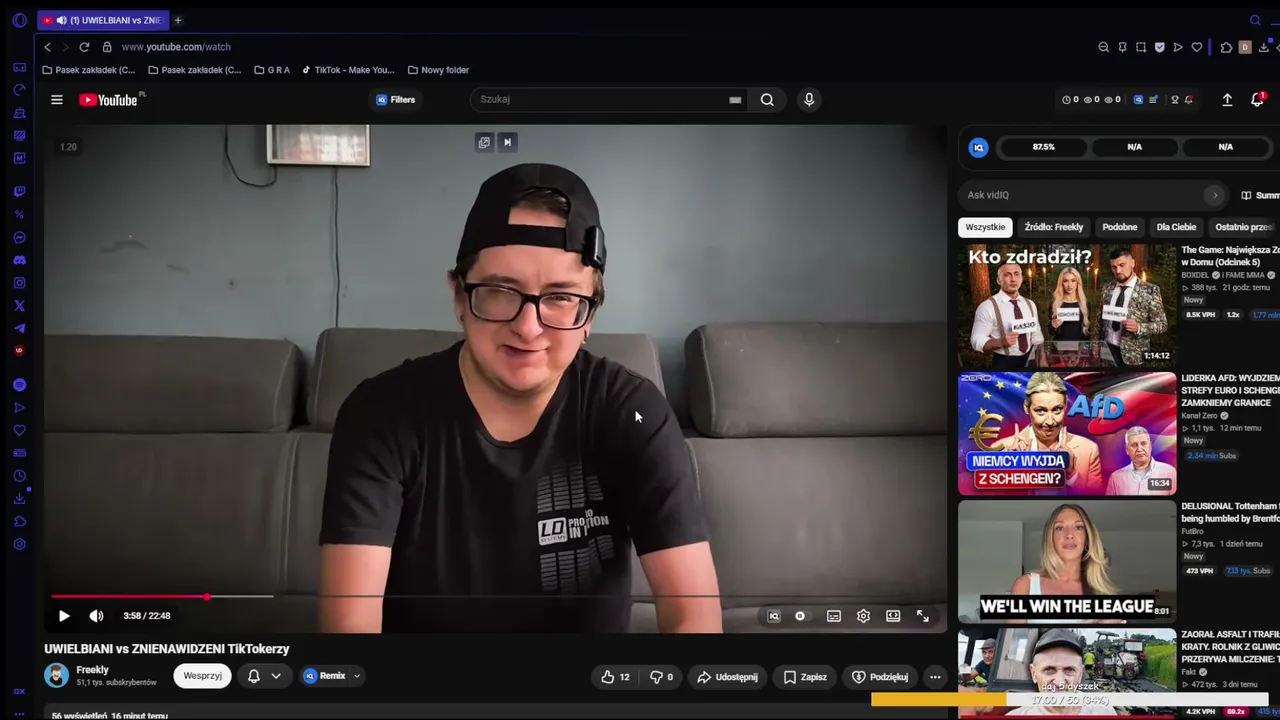This screenshot has height=720, width=1280.
Task: Select the Źródło: Freekly chip
Action: [x=1054, y=227]
